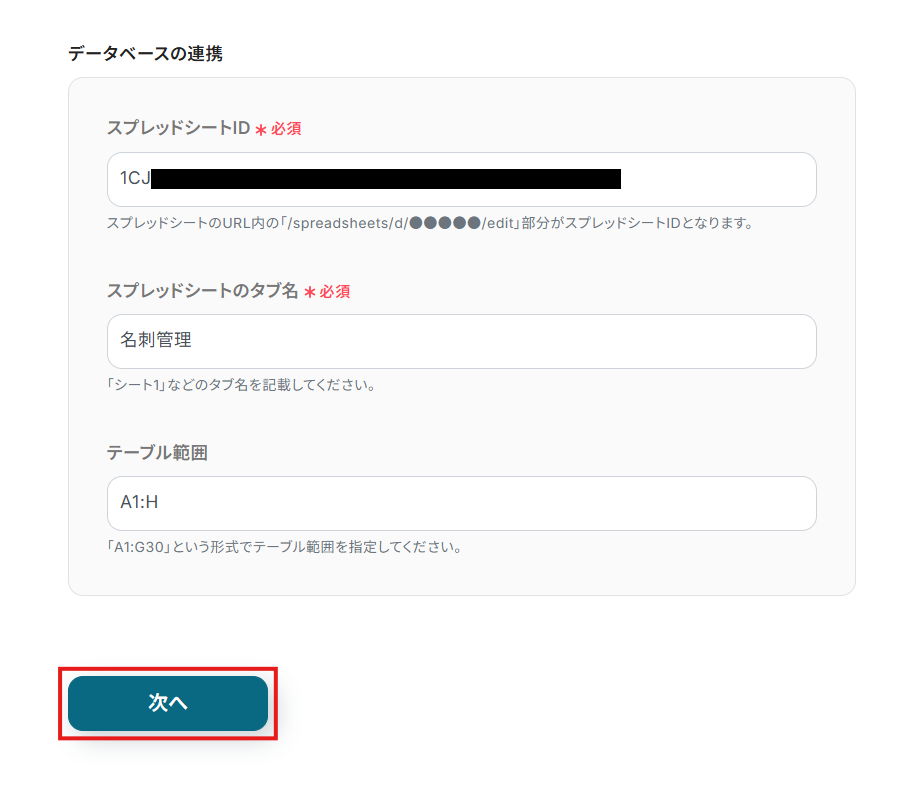Click the 1CJ text in the ID field
This screenshot has height=795, width=919.
pyautogui.click(x=135, y=179)
